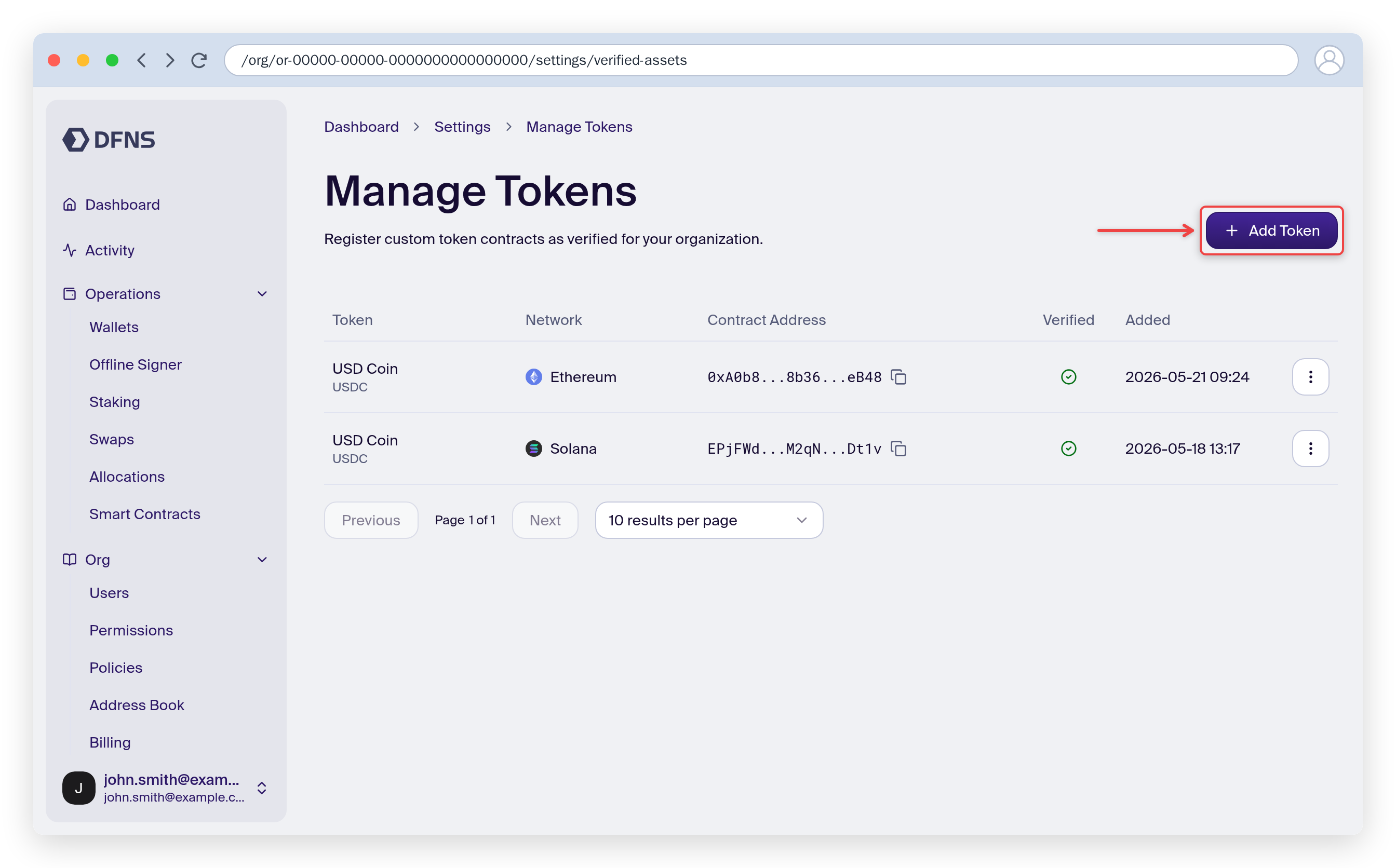Click the Contract Address column header
Image resolution: width=1396 pixels, height=868 pixels.
(x=766, y=320)
